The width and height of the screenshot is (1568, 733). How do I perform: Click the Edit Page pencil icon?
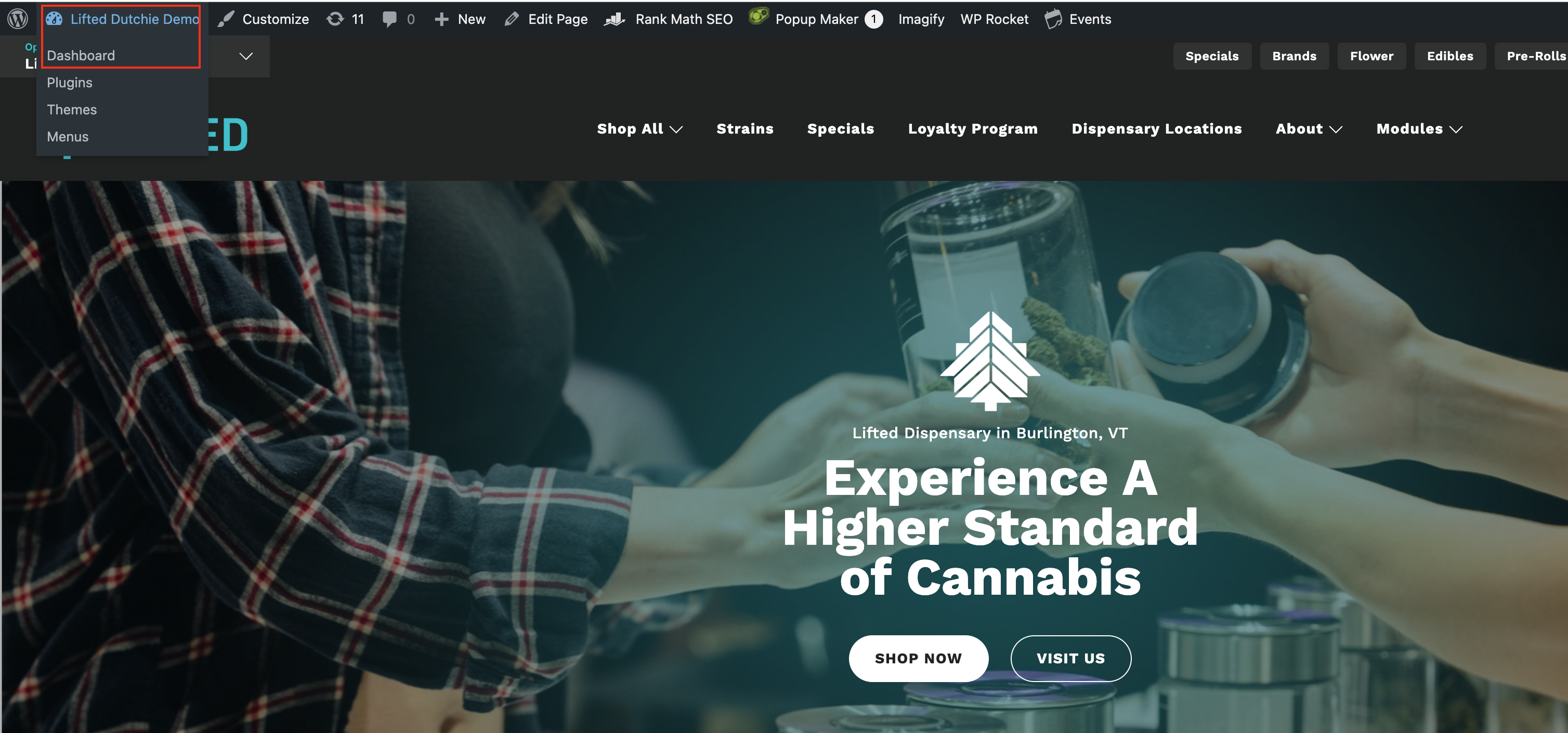coord(511,19)
